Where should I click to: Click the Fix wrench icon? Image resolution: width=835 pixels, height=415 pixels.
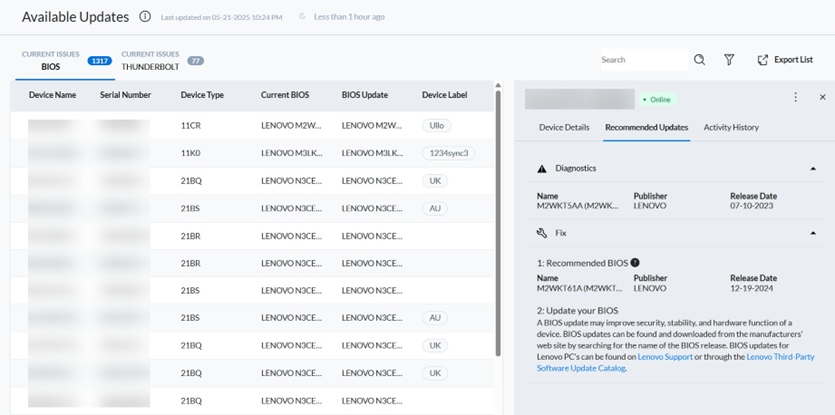(542, 232)
